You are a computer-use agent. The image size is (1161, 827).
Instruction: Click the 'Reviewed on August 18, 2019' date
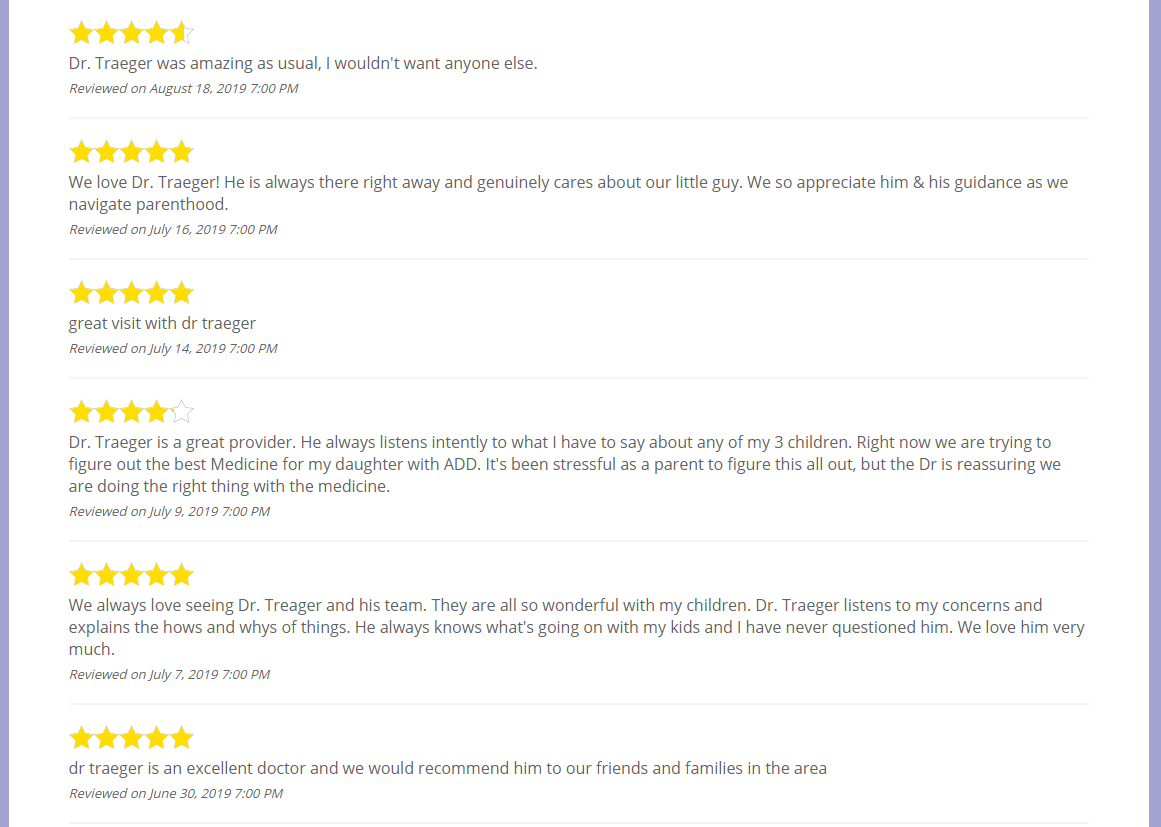(184, 88)
